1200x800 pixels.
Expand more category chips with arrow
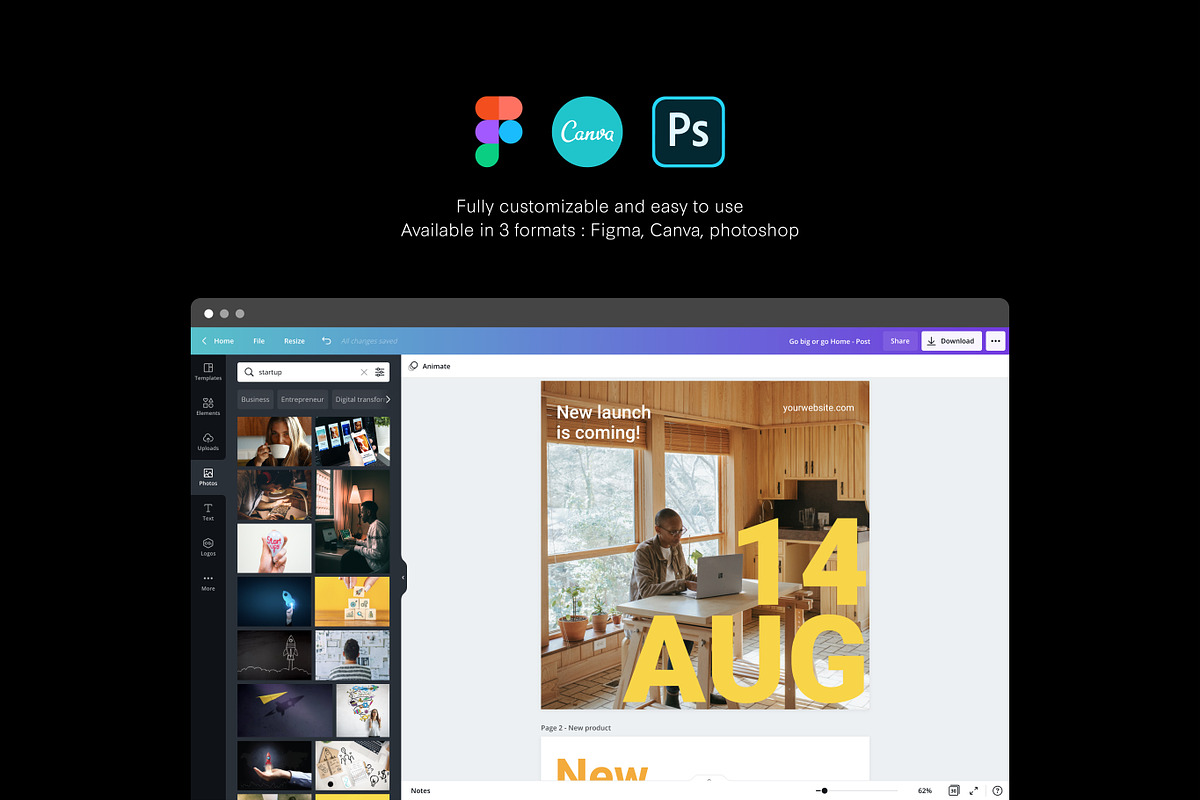(388, 399)
